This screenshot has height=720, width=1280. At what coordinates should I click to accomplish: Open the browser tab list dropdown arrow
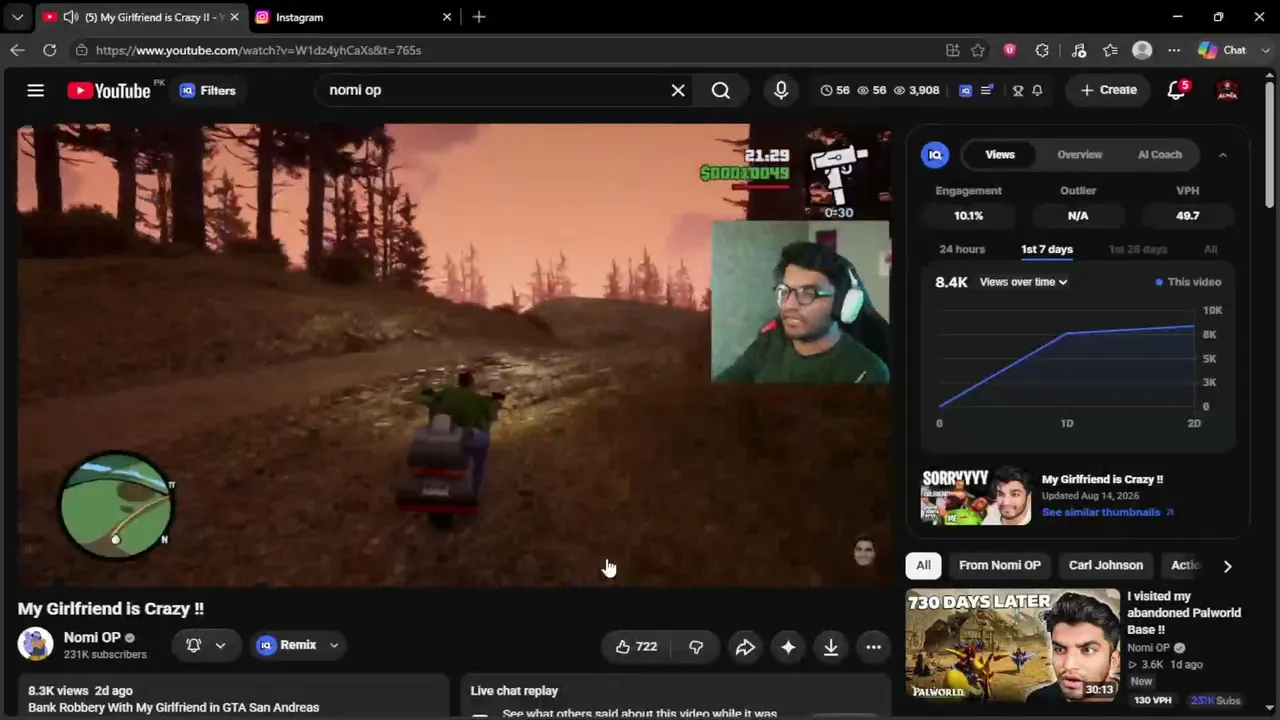coord(17,17)
